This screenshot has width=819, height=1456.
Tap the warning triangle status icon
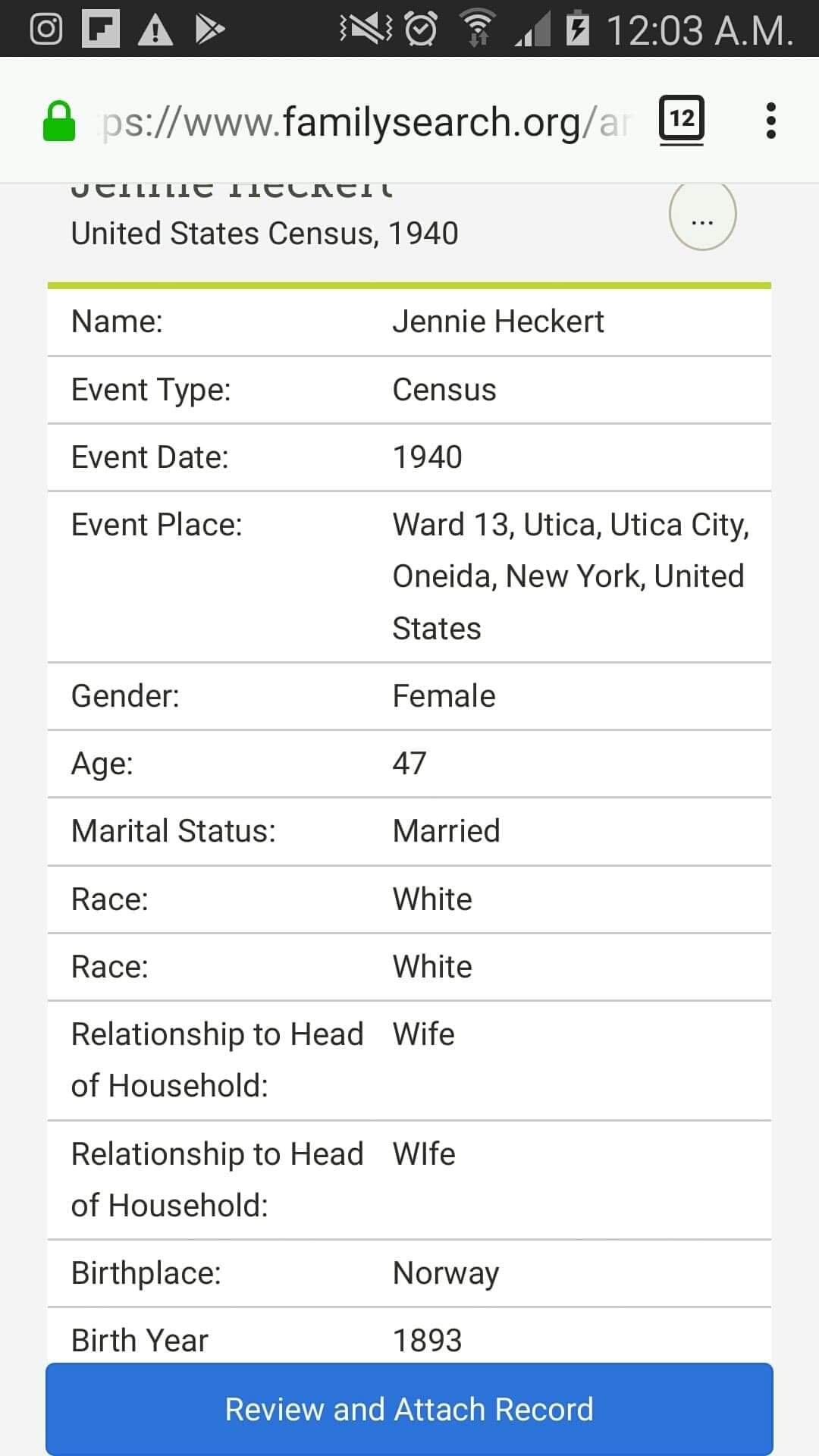coord(155,30)
